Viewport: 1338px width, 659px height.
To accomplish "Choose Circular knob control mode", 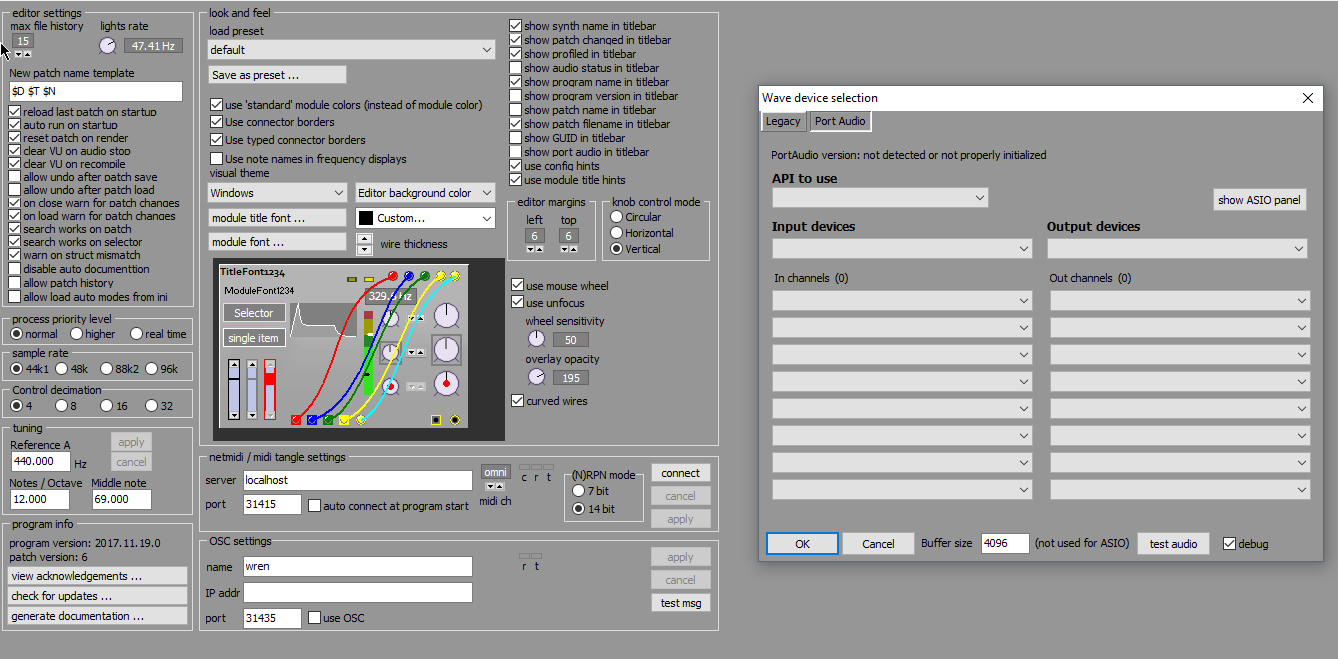I will 617,217.
